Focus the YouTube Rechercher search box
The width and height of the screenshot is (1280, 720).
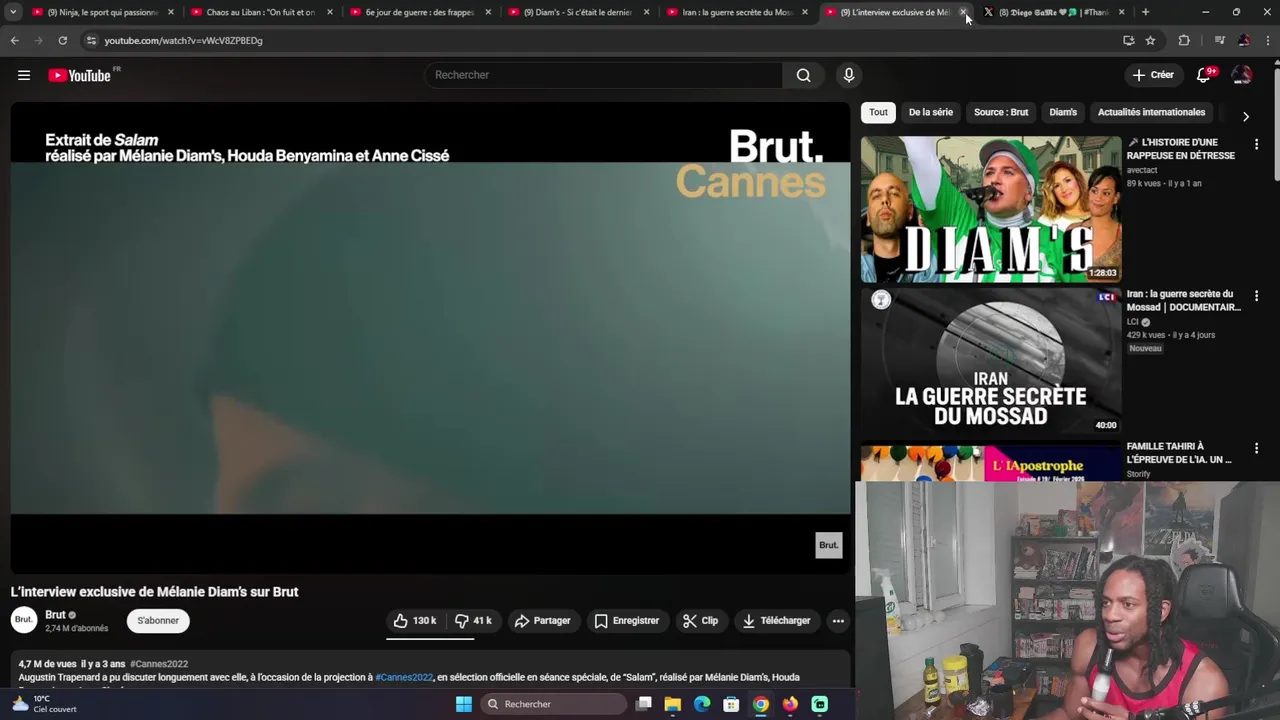[605, 75]
